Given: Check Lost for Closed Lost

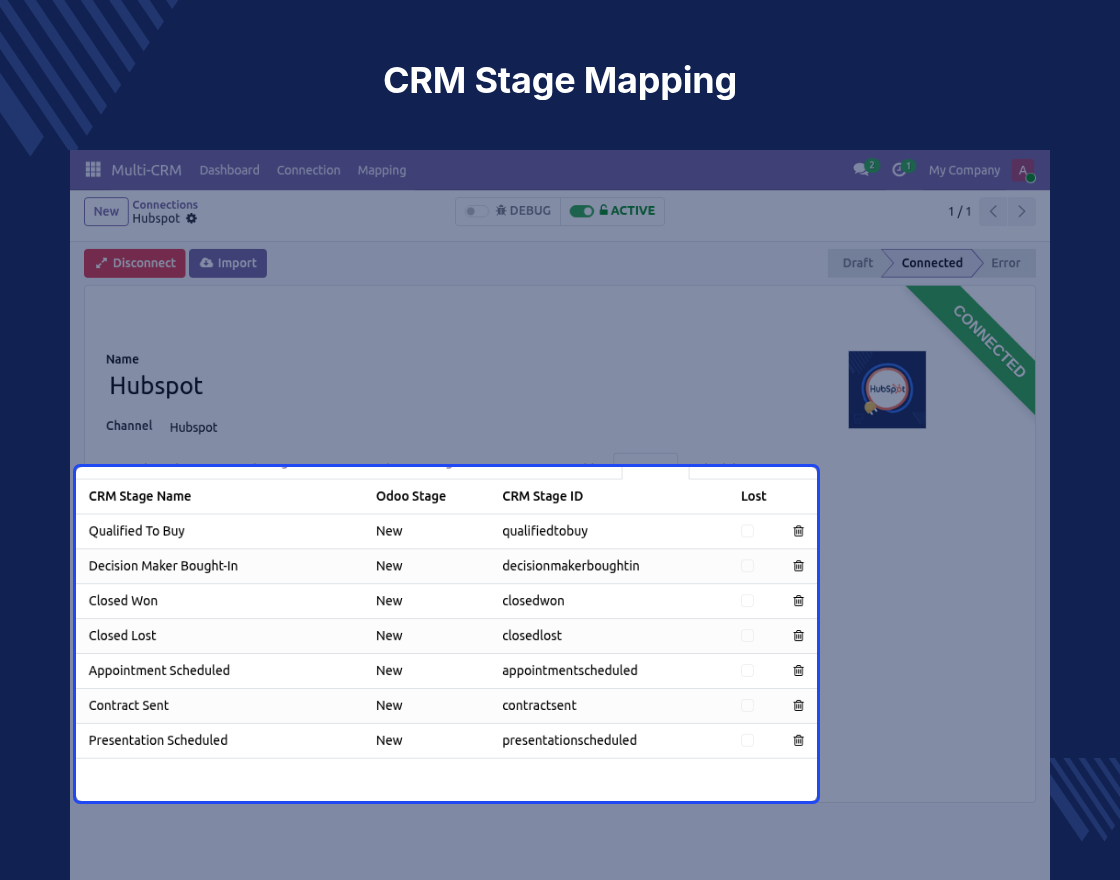Looking at the screenshot, I should click(747, 636).
